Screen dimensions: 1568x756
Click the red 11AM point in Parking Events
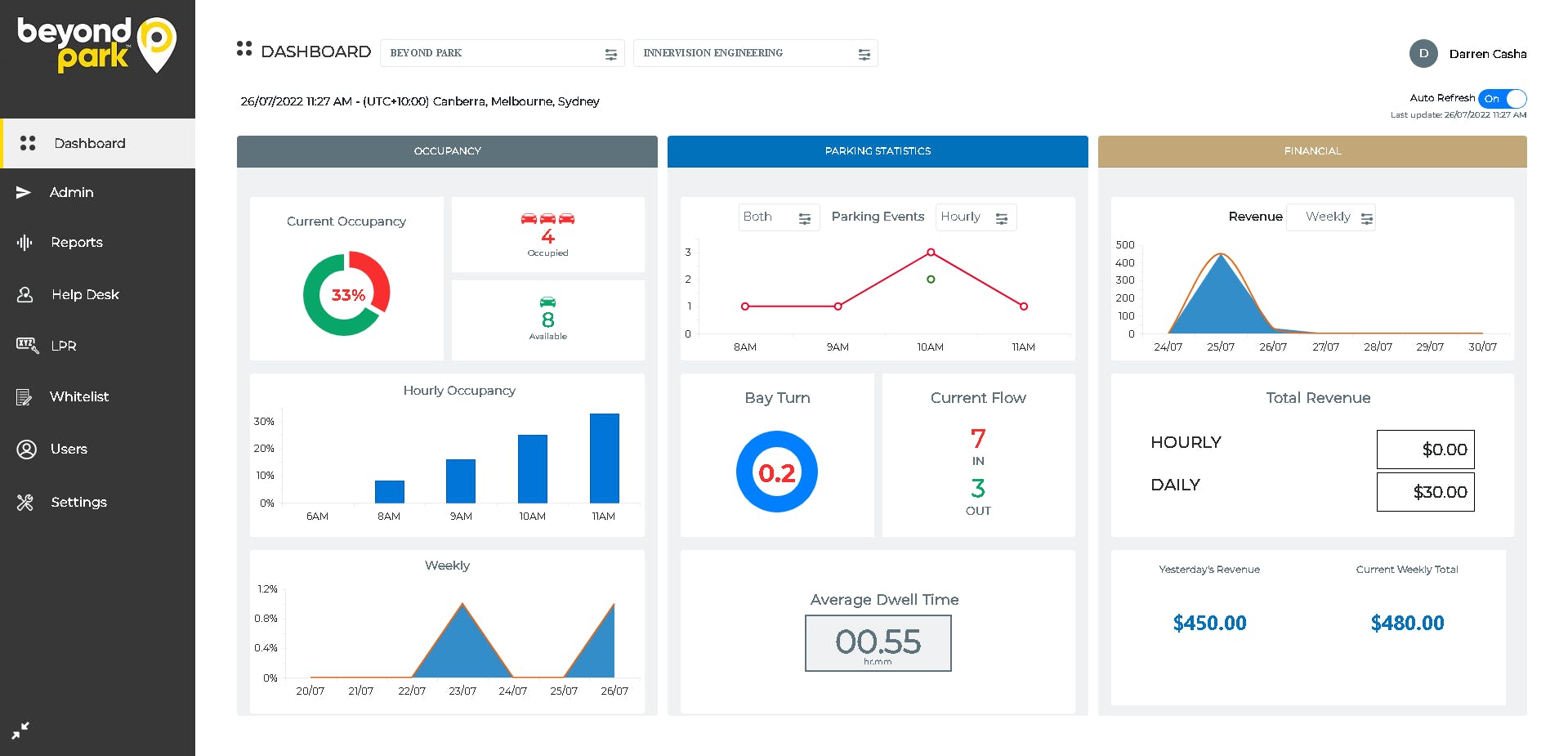tap(1024, 306)
